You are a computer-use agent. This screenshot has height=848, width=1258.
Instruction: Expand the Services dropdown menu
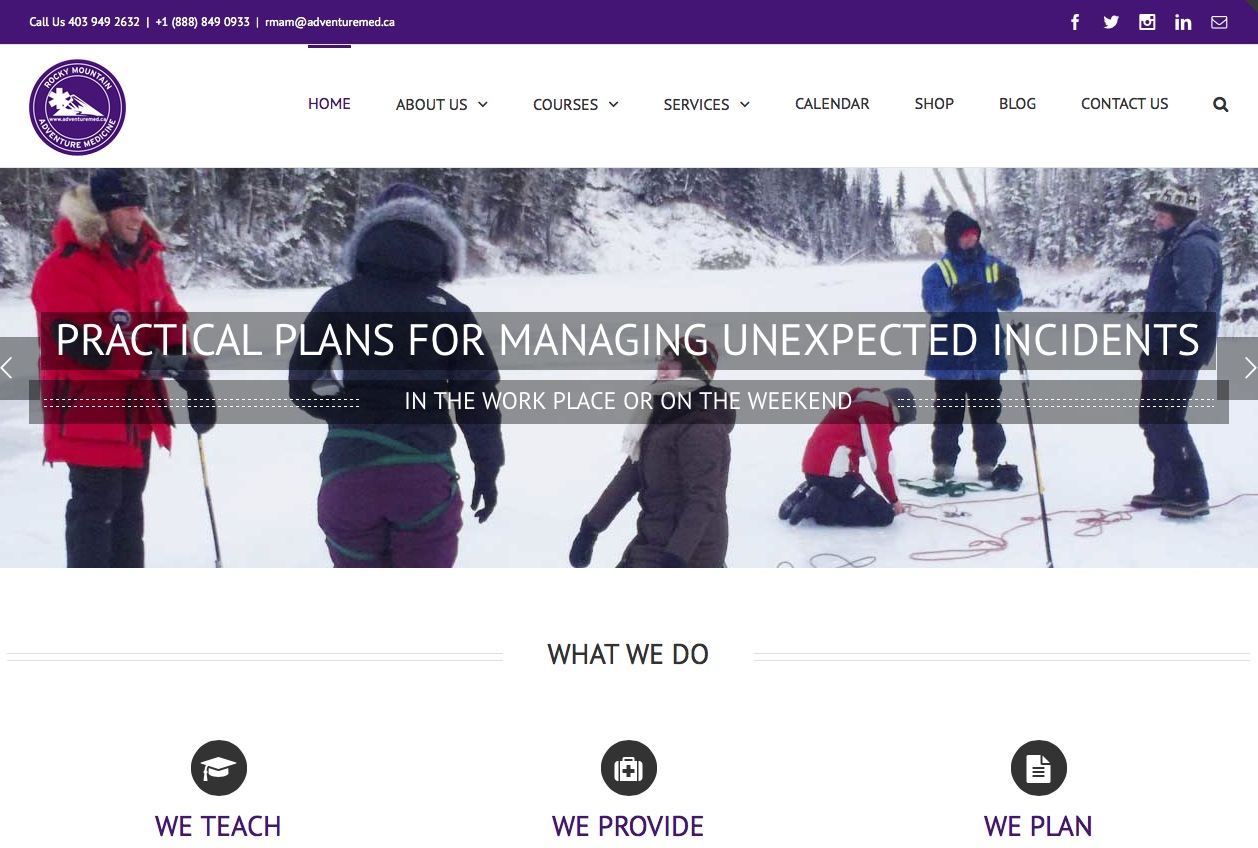click(x=707, y=104)
